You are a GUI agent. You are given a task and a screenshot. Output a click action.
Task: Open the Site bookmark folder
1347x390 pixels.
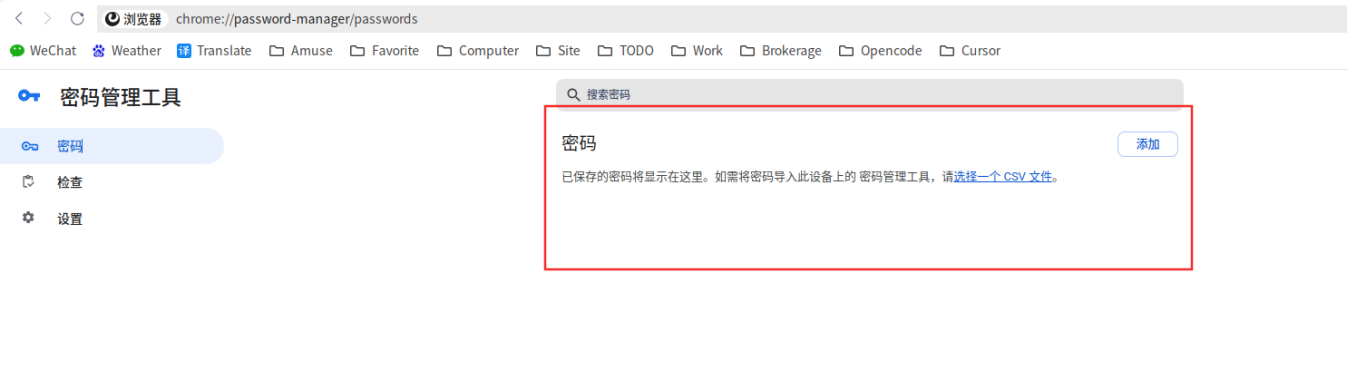tap(558, 50)
